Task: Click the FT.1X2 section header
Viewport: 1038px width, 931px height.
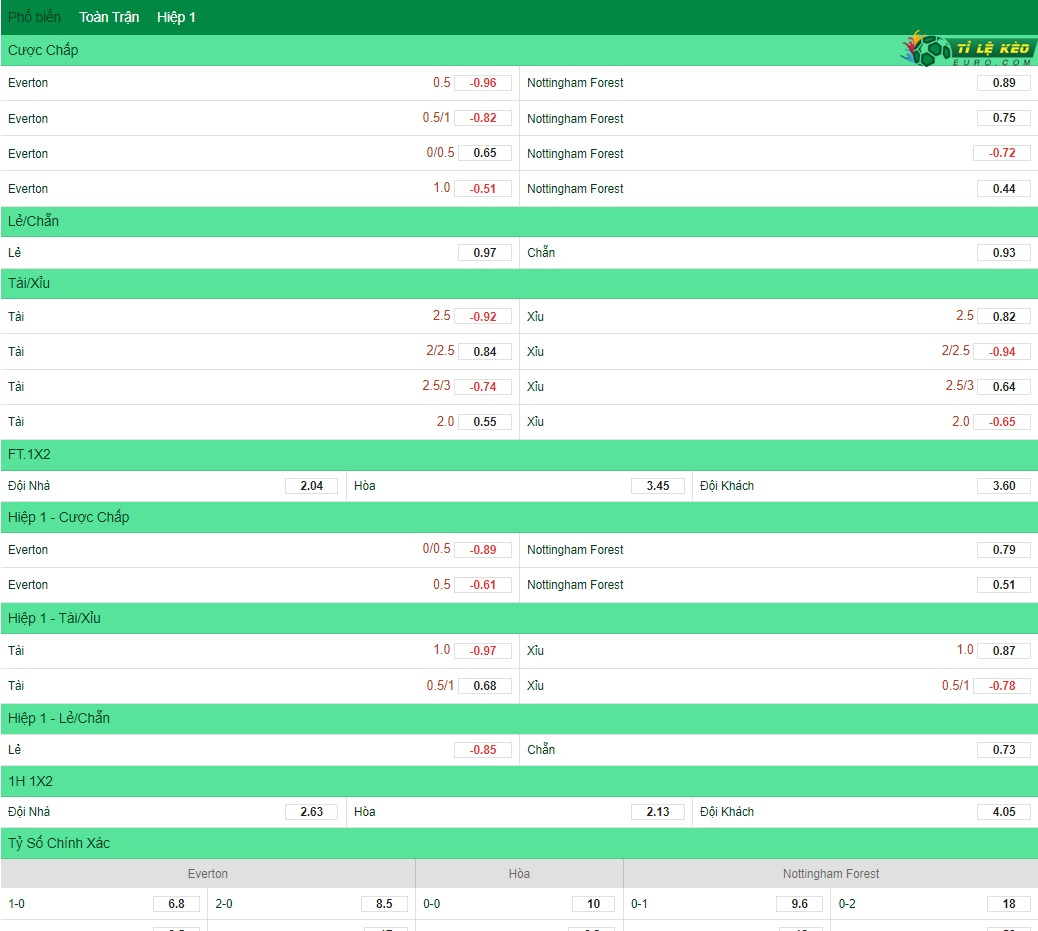Action: (x=519, y=455)
